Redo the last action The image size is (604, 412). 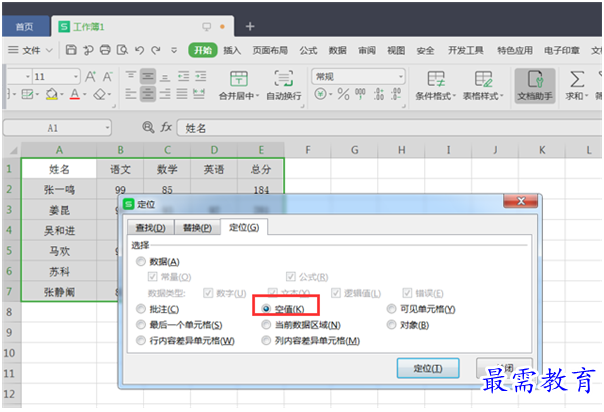(156, 50)
